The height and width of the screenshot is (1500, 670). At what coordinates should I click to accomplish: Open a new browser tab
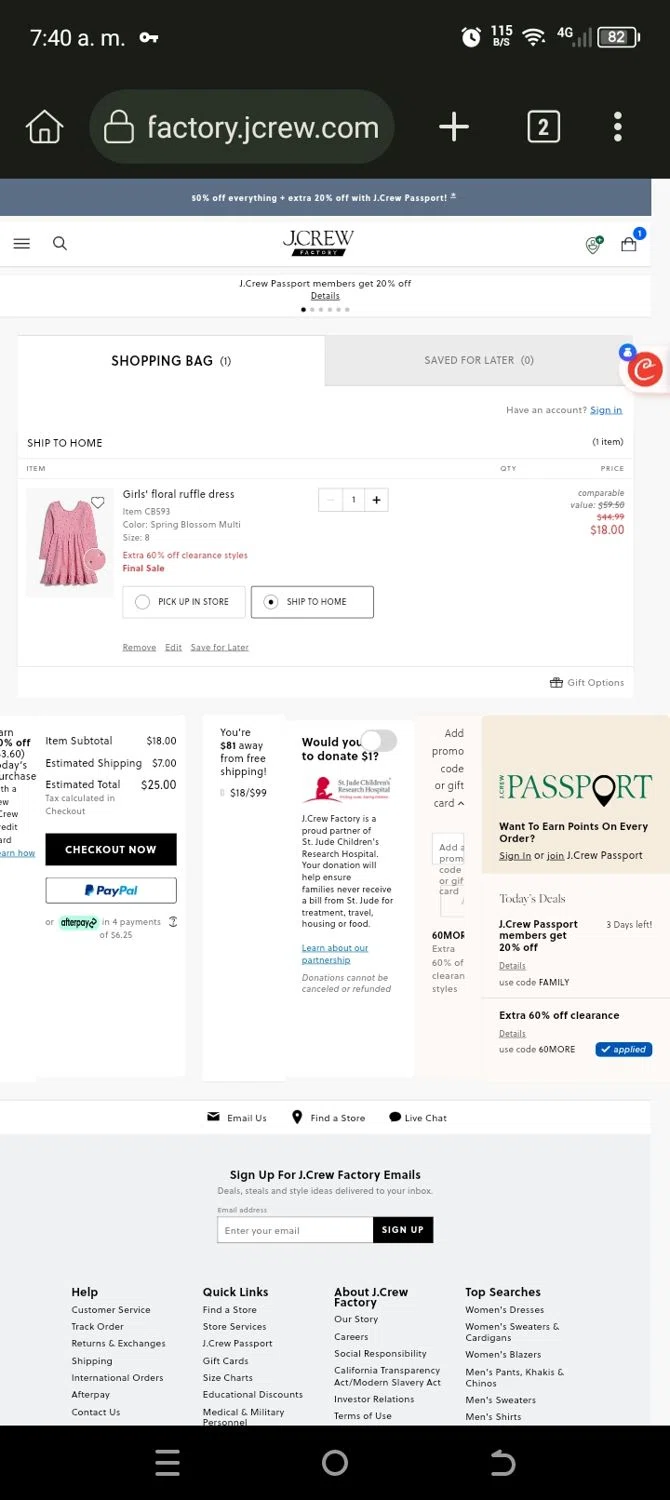click(453, 127)
